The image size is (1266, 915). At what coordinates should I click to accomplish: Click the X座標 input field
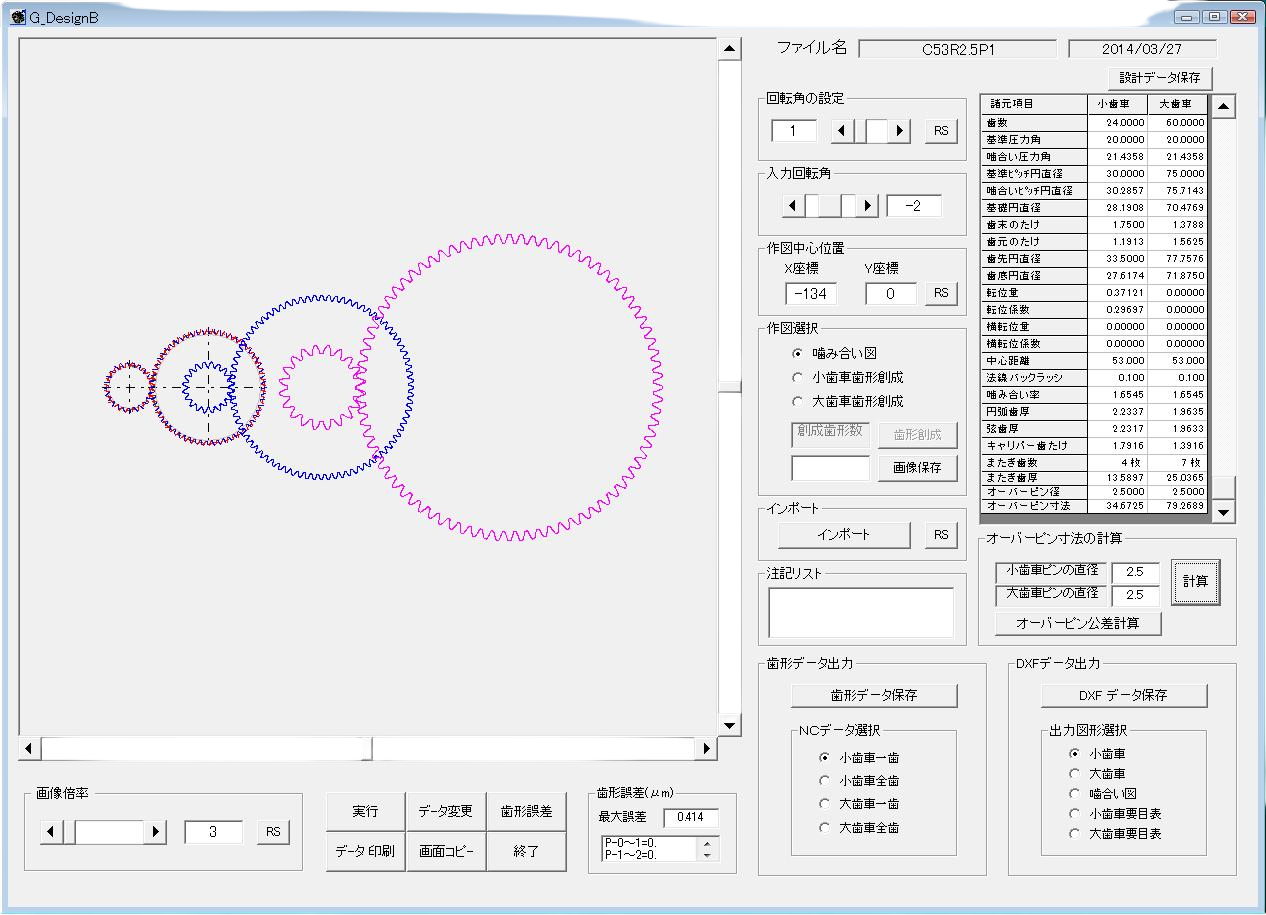point(811,294)
